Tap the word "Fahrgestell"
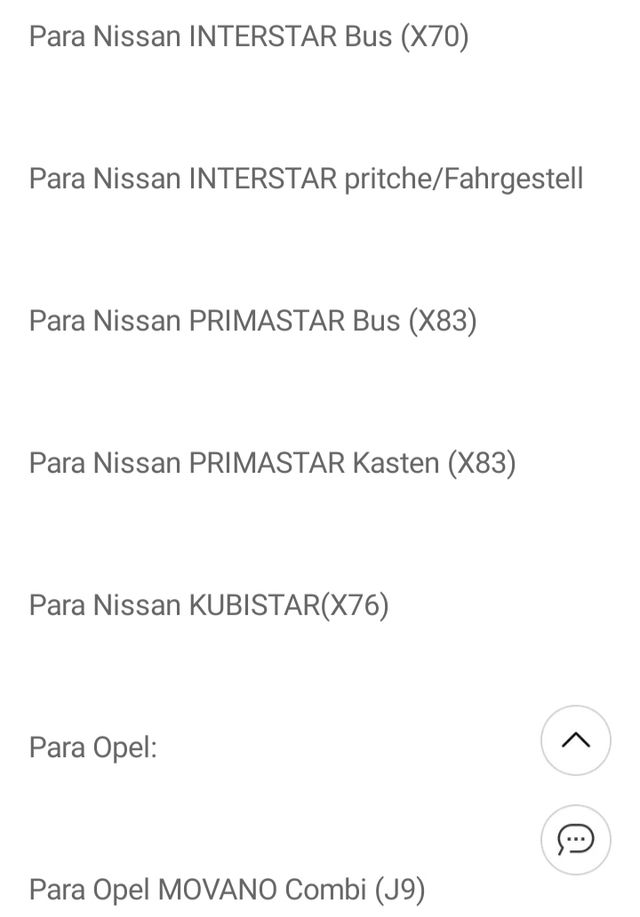 513,179
